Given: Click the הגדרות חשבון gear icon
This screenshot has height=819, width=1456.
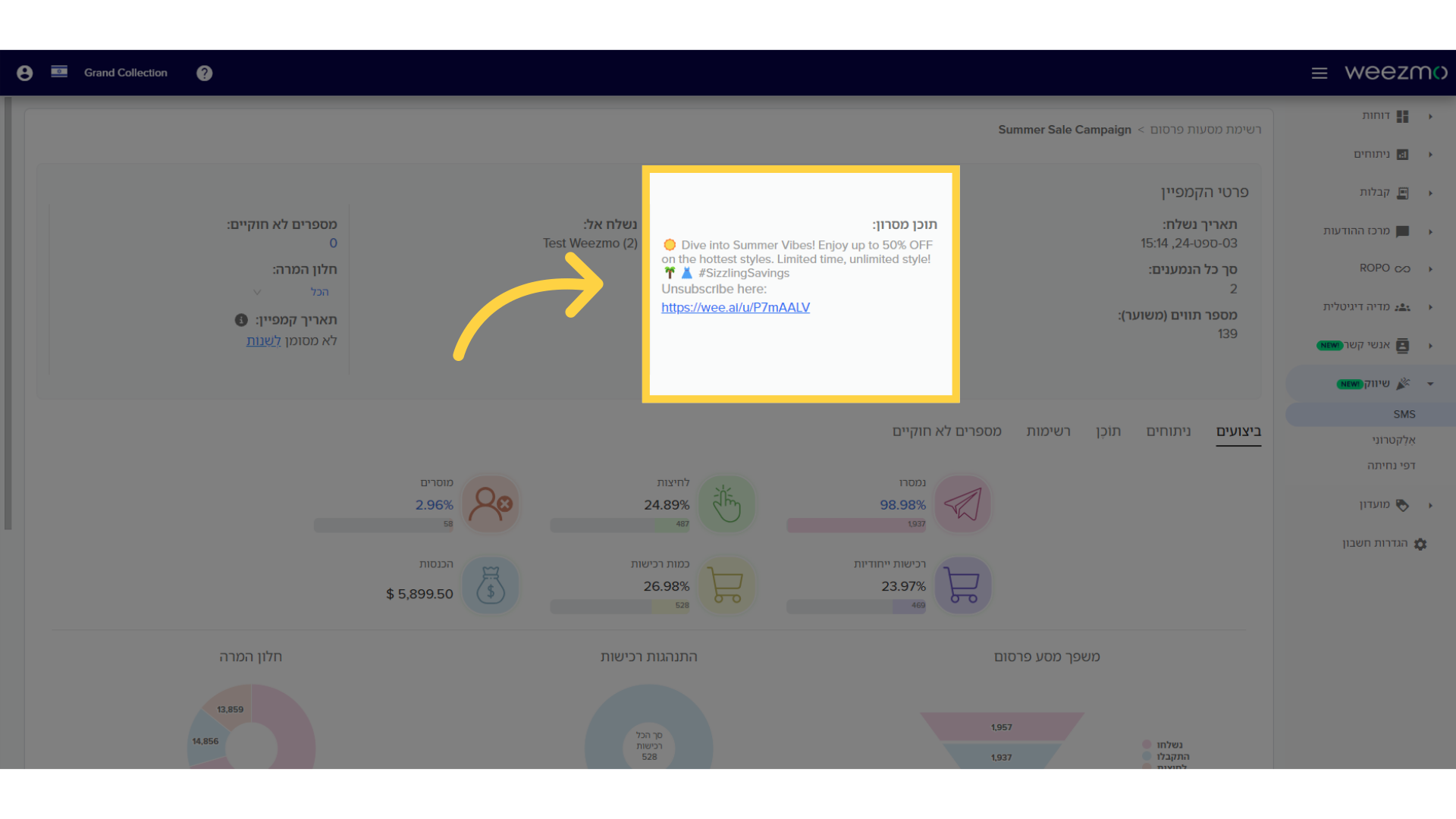Looking at the screenshot, I should click(1420, 544).
